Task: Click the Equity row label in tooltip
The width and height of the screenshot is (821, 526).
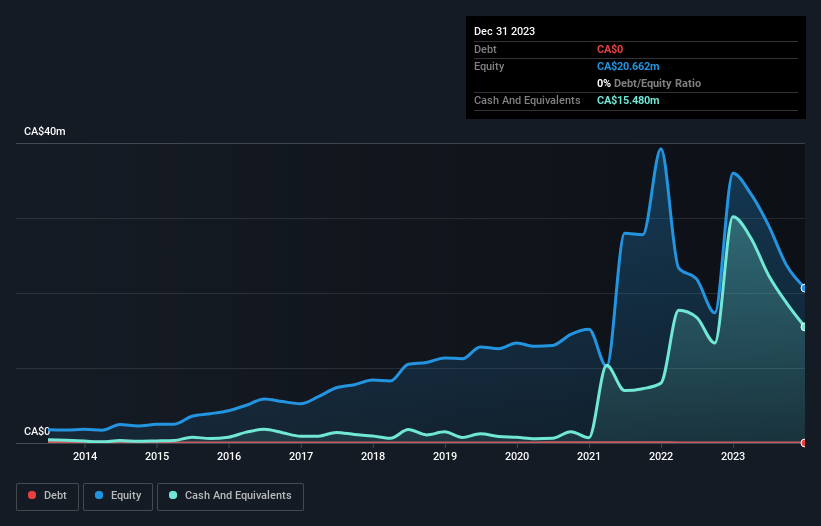Action: (x=489, y=66)
